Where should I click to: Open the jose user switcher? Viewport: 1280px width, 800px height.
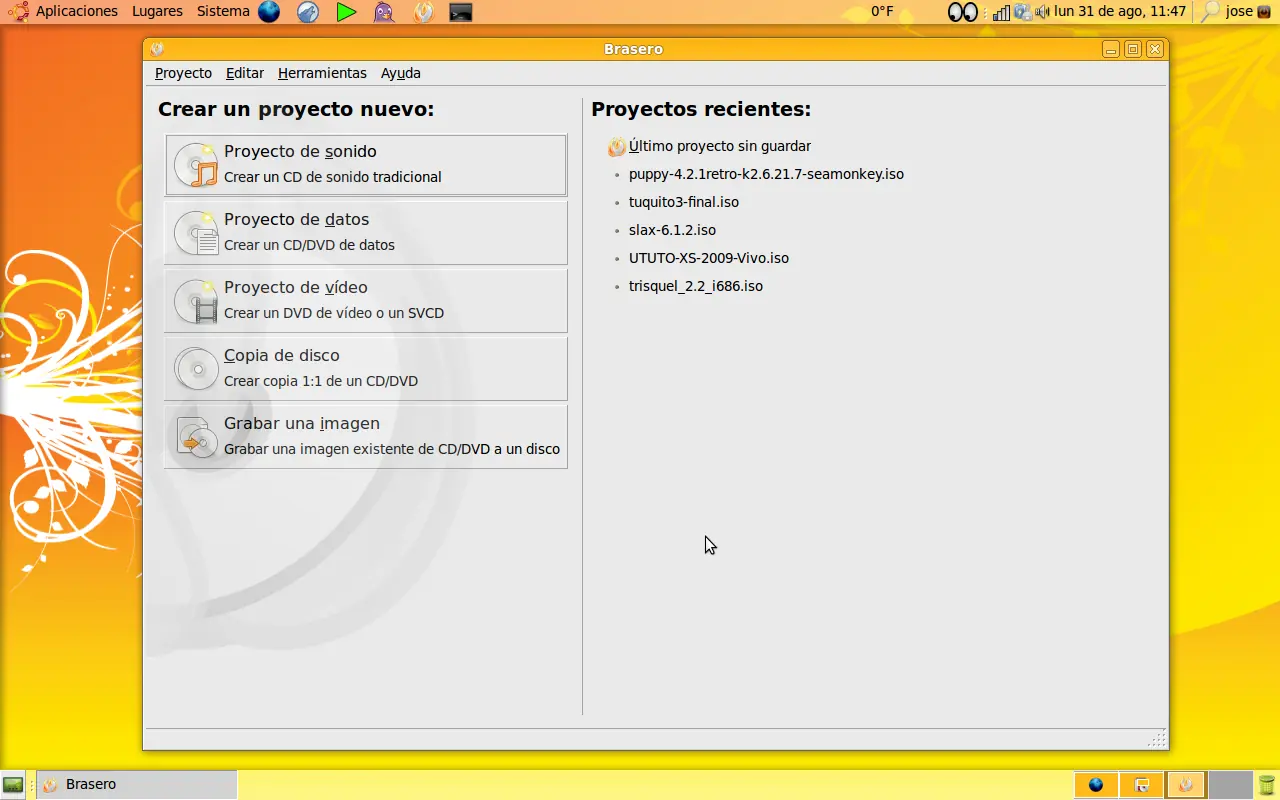(x=1239, y=11)
